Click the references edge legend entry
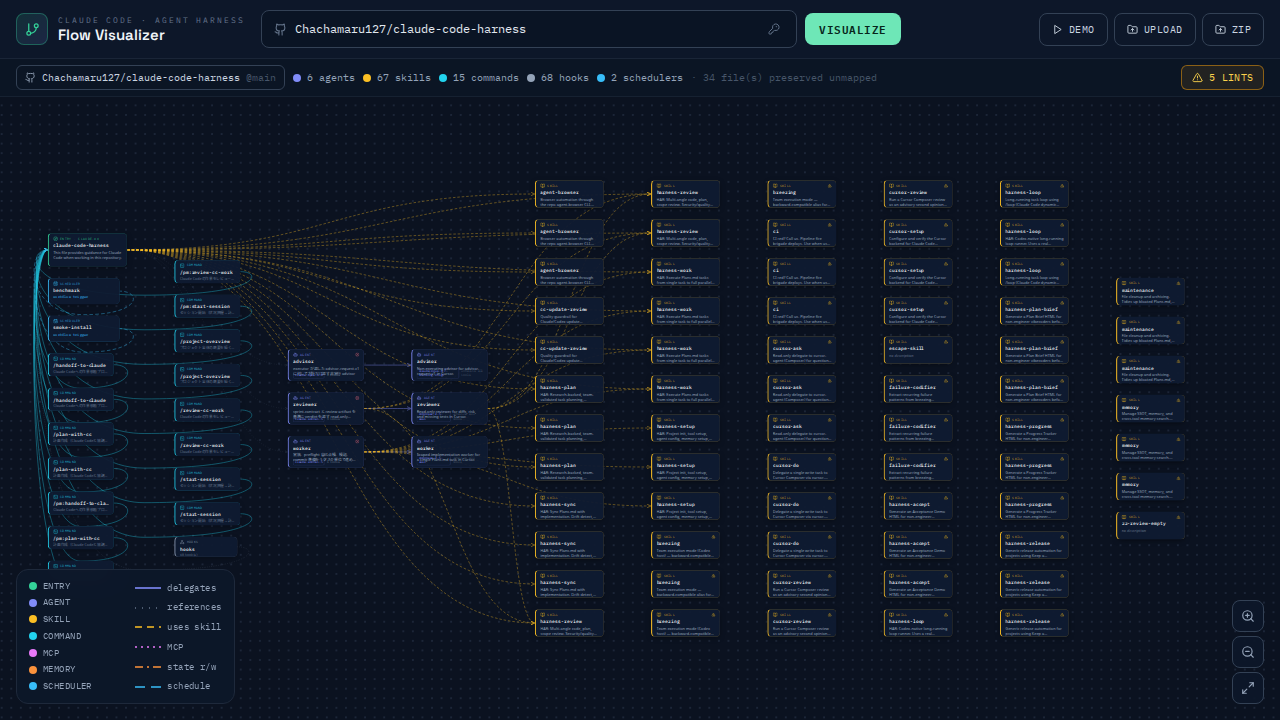The width and height of the screenshot is (1280, 720). point(177,607)
